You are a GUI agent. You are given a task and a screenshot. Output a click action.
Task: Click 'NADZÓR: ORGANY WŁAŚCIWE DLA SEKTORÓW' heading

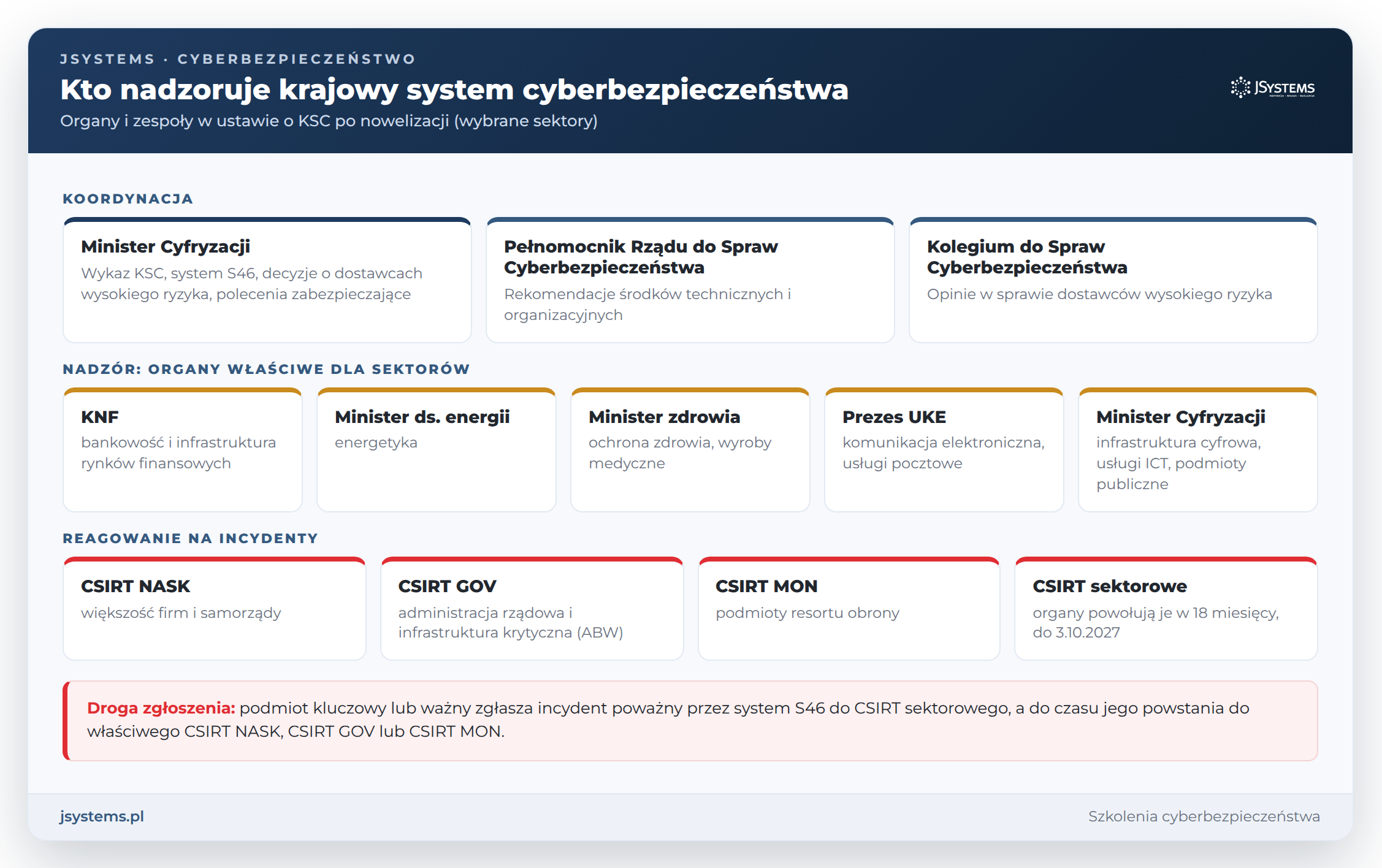point(266,369)
